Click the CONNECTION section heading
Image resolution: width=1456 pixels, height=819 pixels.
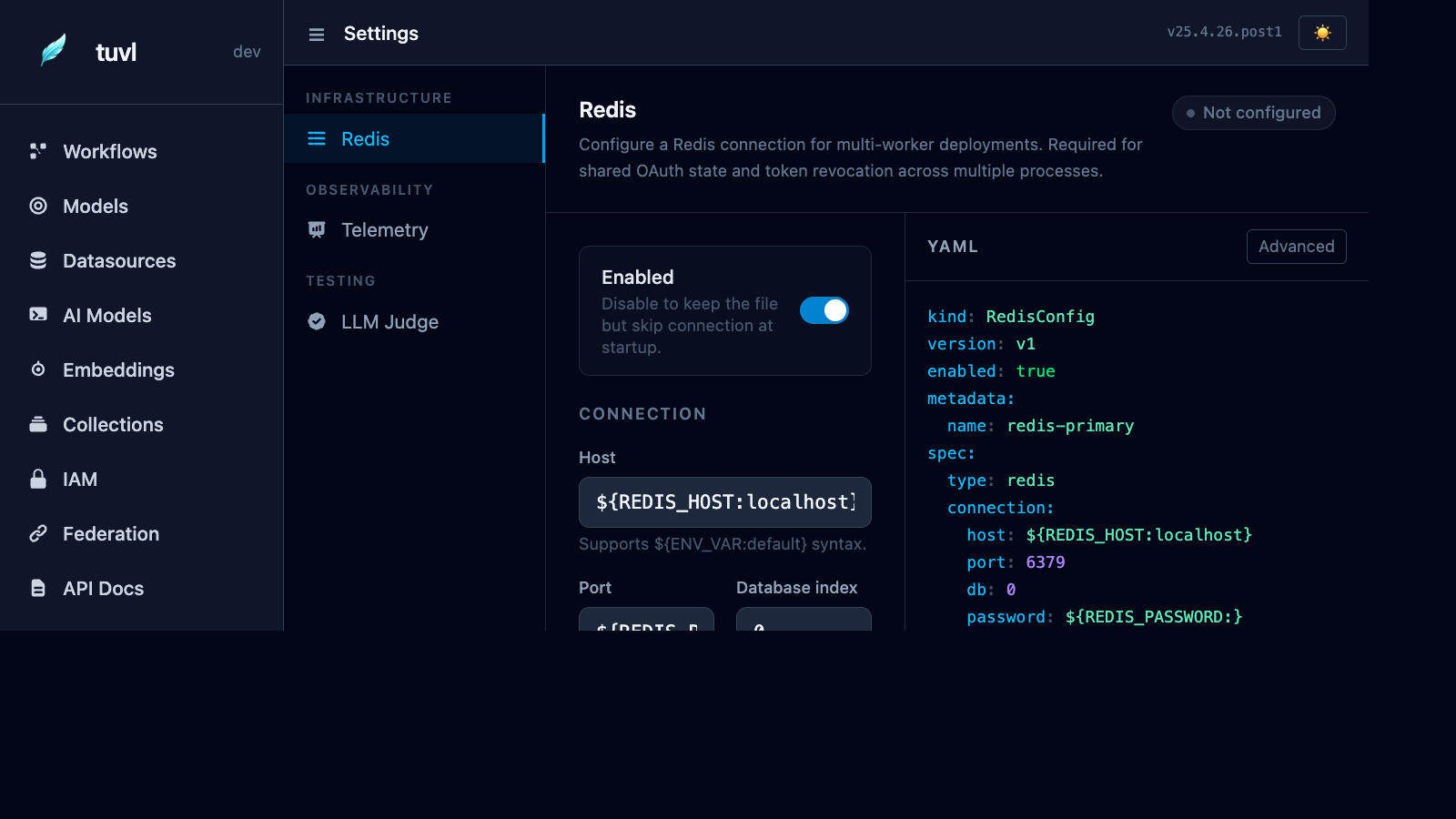point(642,414)
